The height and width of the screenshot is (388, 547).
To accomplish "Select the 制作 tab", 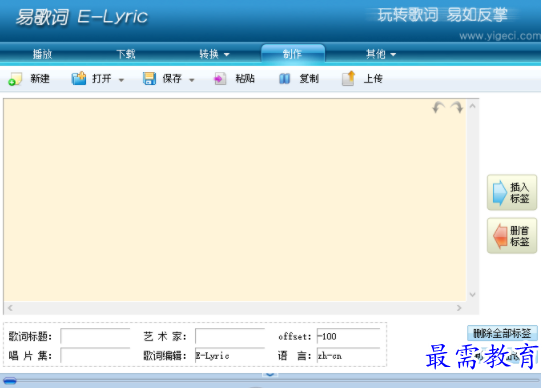I will click(x=293, y=54).
